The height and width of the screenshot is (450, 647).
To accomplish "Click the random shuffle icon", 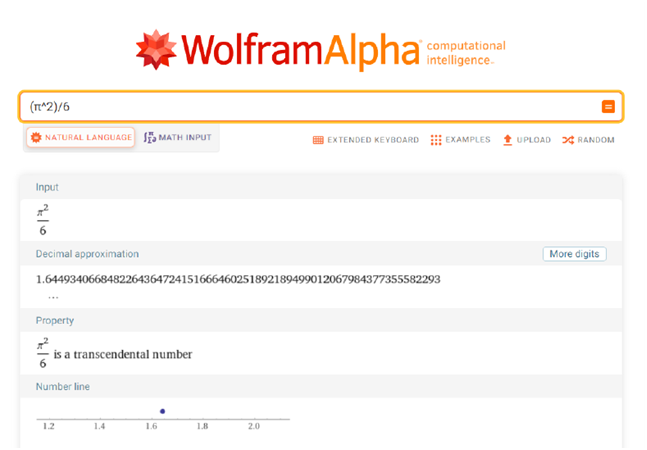I will coord(568,140).
